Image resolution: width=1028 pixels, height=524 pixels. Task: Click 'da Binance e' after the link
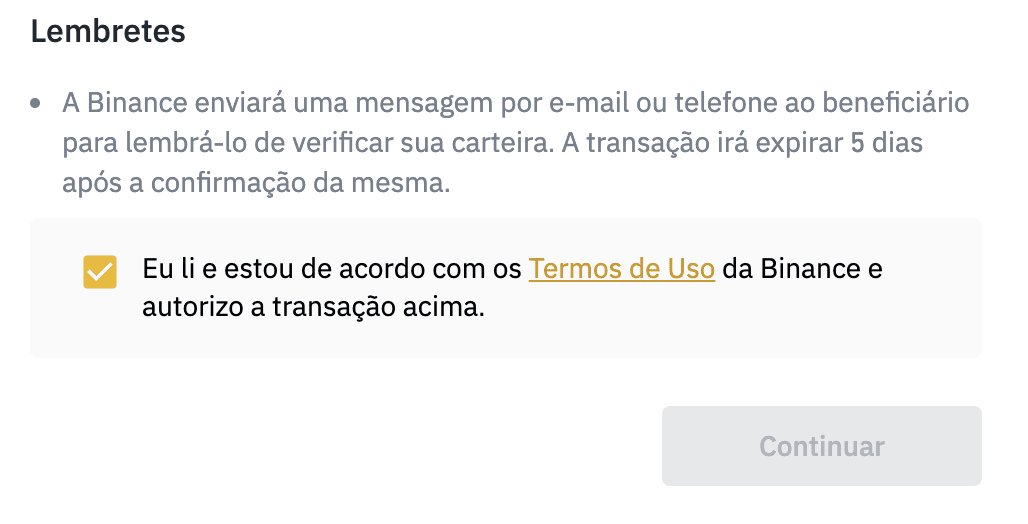pos(802,269)
